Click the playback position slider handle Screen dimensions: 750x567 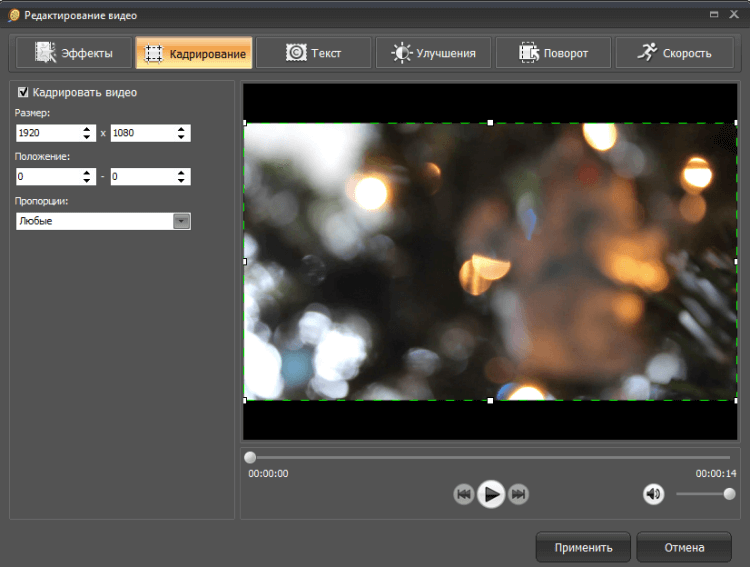click(x=250, y=457)
